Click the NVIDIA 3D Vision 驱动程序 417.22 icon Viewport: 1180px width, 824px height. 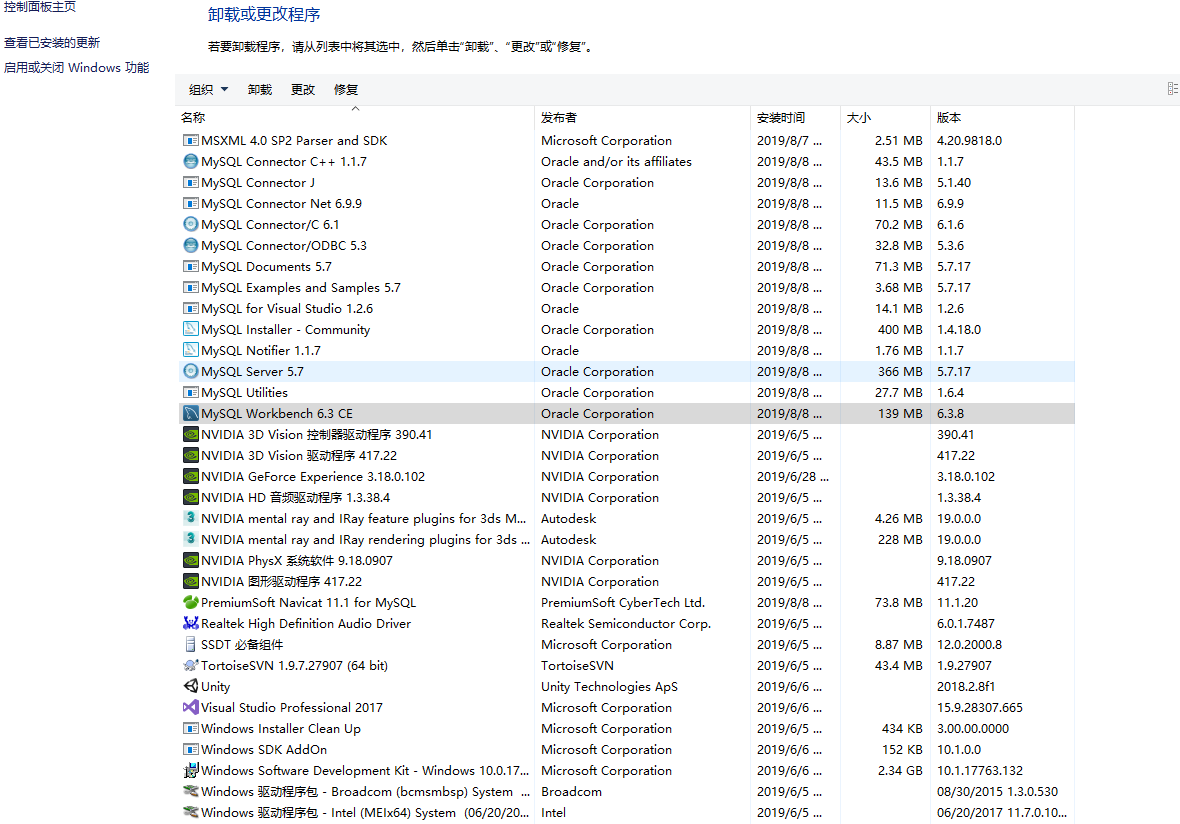click(190, 455)
